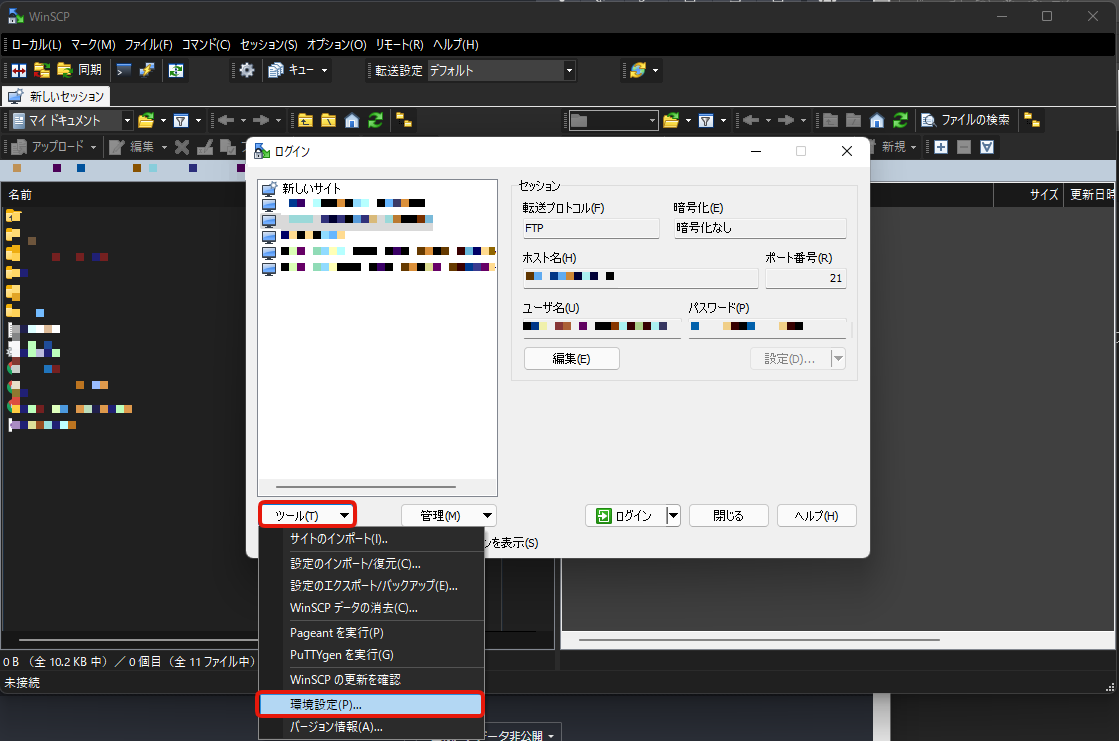Click the gear preferences icon in main toolbar
1119x741 pixels.
pyautogui.click(x=247, y=70)
